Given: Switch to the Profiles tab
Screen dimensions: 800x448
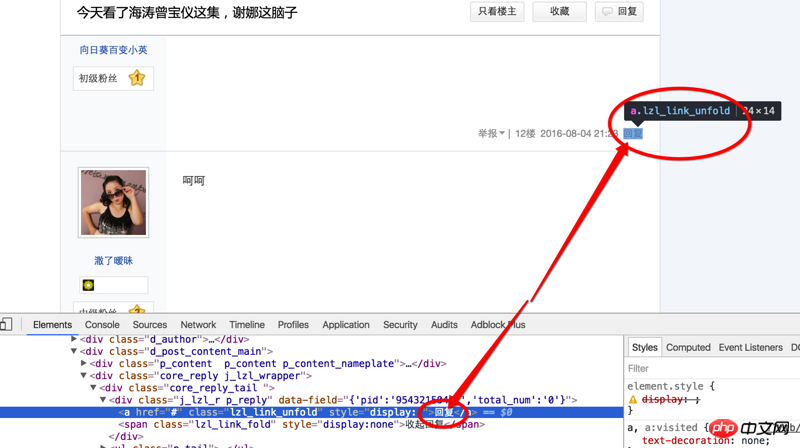Looking at the screenshot, I should [x=293, y=325].
